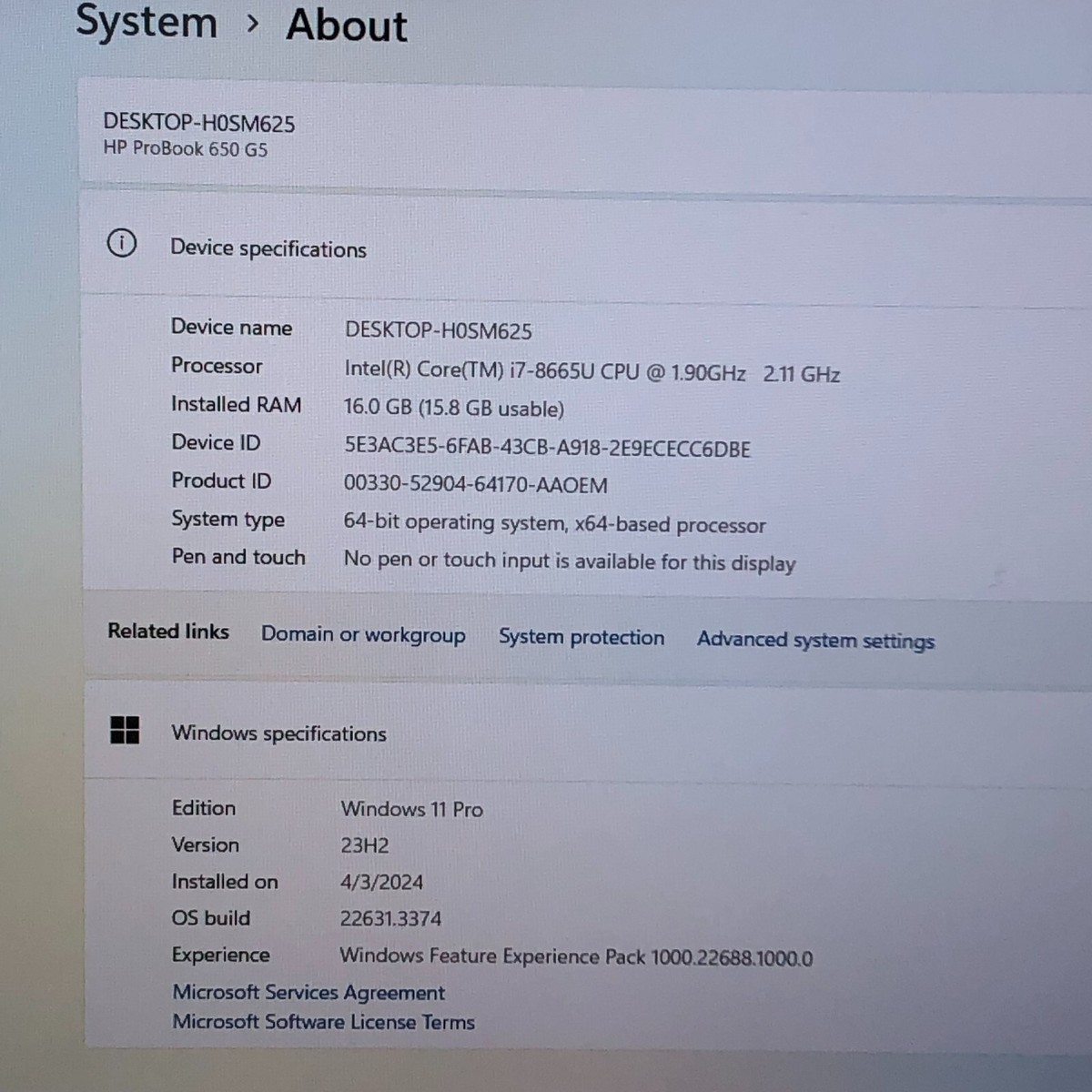Click the Windows Feature Experience Pack value
The image size is (1092, 1092).
click(x=576, y=956)
